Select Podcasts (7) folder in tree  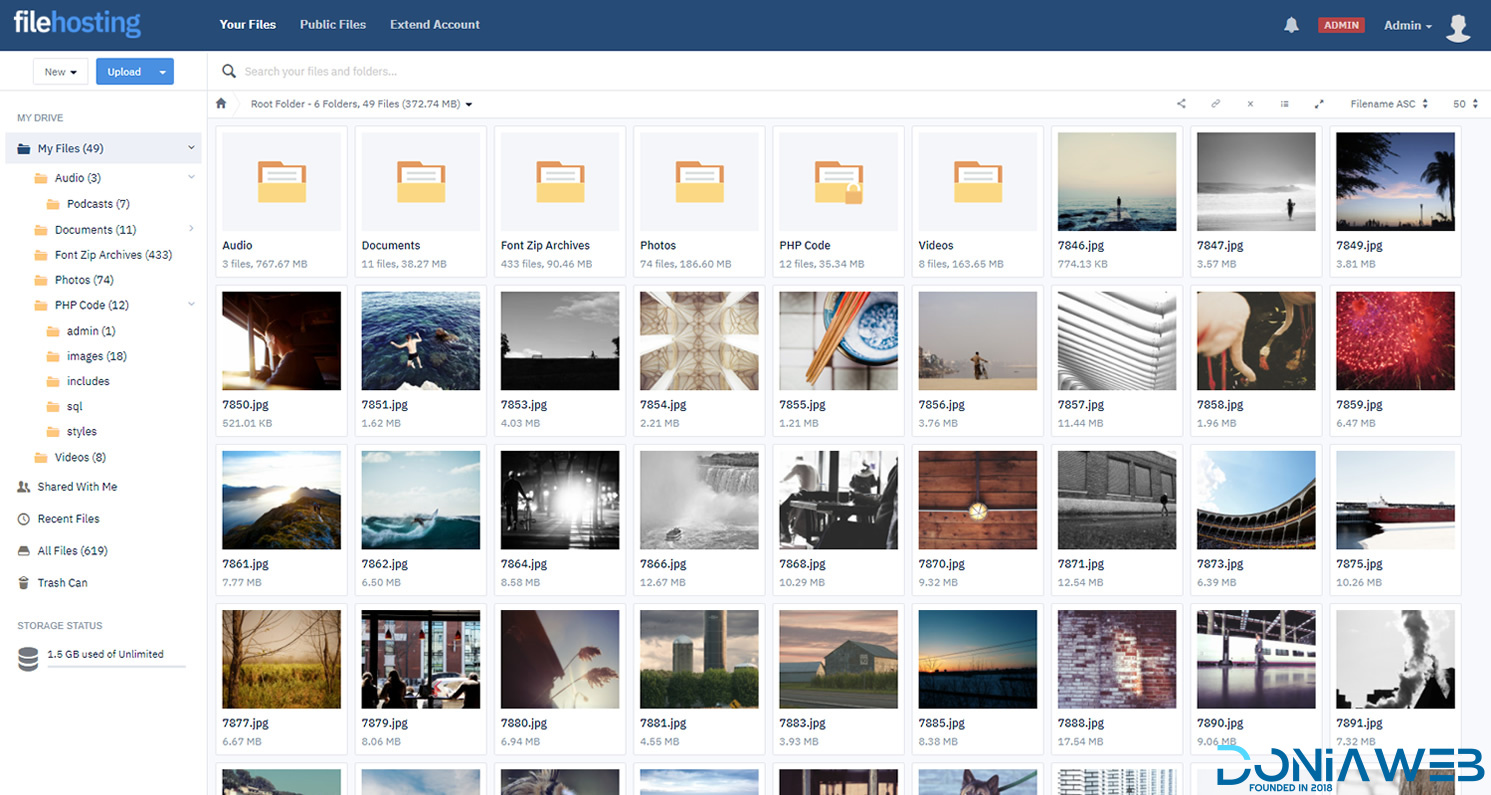tap(98, 204)
